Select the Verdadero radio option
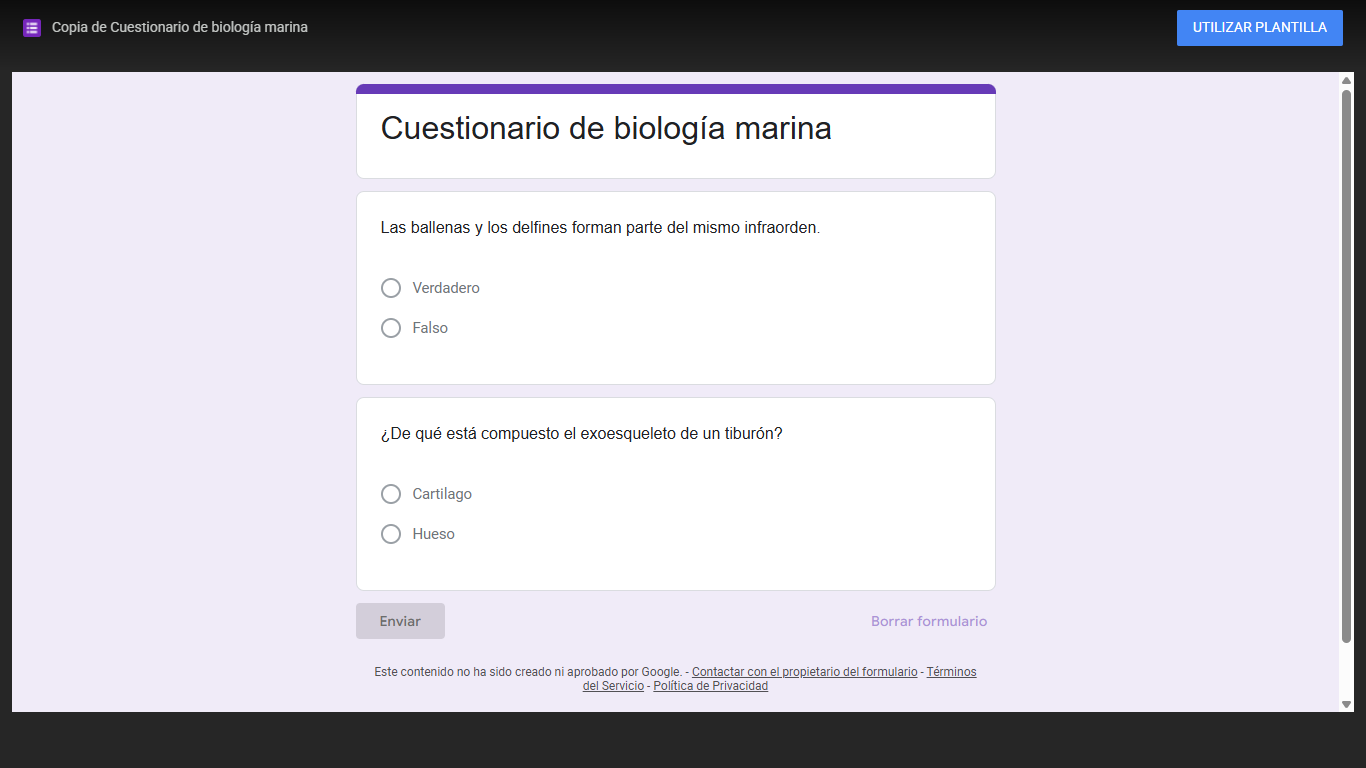Image resolution: width=1366 pixels, height=768 pixels. click(391, 288)
